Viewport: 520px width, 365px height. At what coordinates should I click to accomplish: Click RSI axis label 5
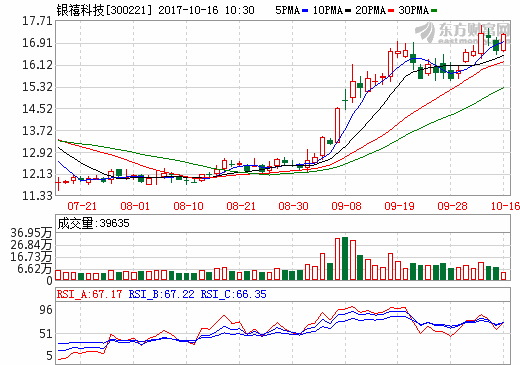point(49,355)
